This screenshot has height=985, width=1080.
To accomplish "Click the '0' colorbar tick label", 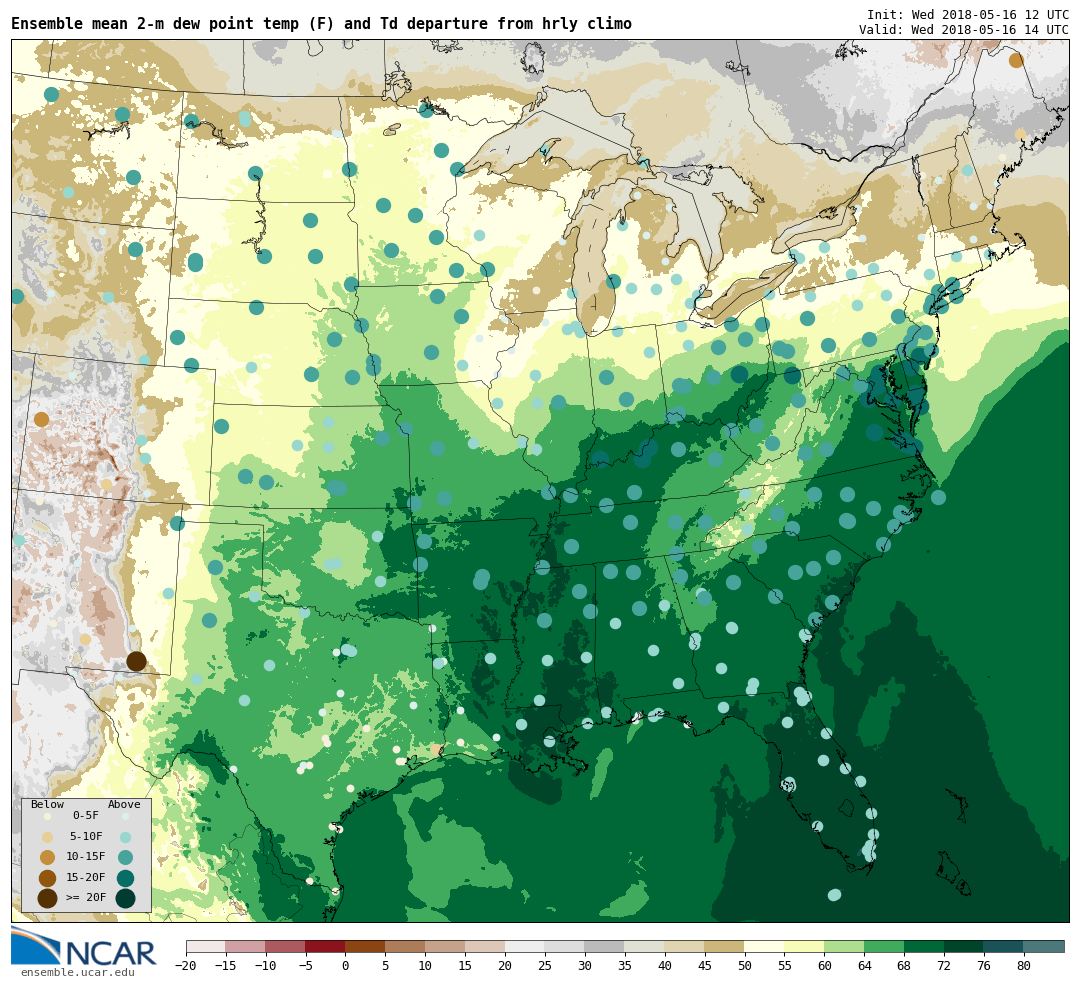I will coord(346,965).
